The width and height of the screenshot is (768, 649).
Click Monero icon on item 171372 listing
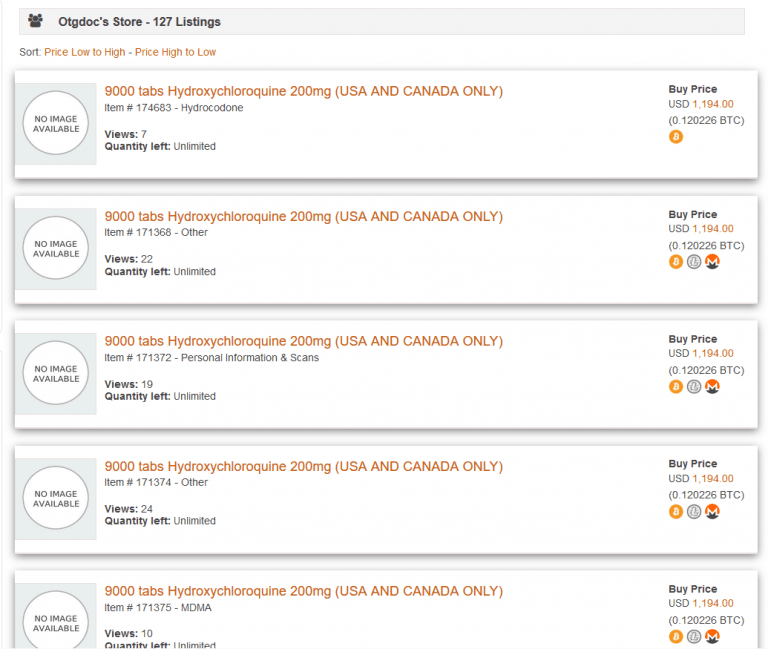712,387
